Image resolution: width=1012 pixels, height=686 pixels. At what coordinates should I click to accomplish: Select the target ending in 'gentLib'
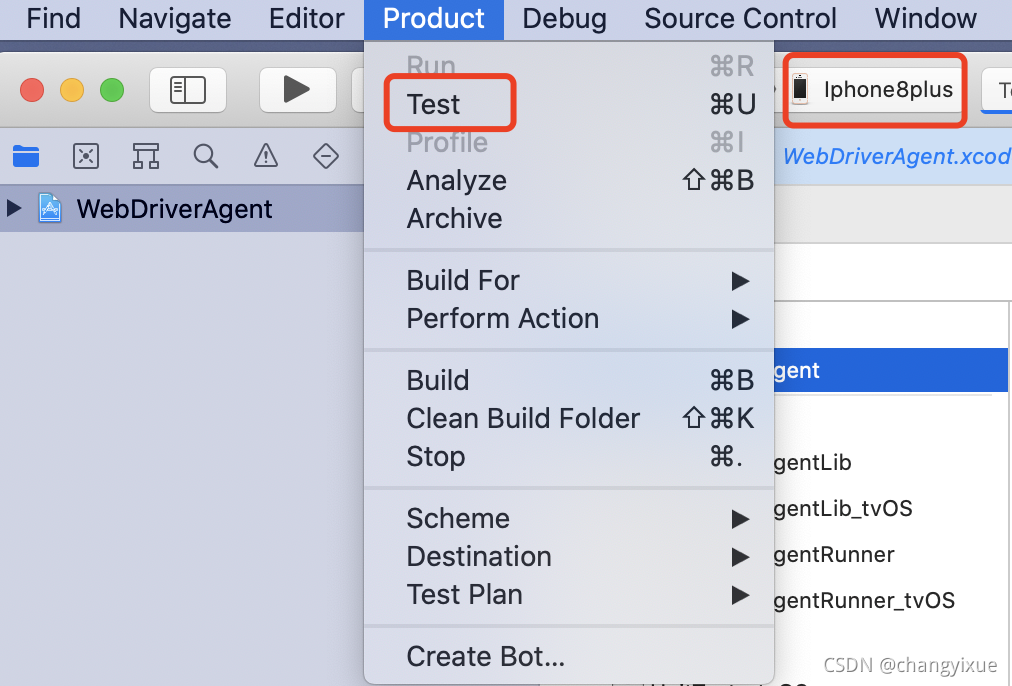coord(813,462)
